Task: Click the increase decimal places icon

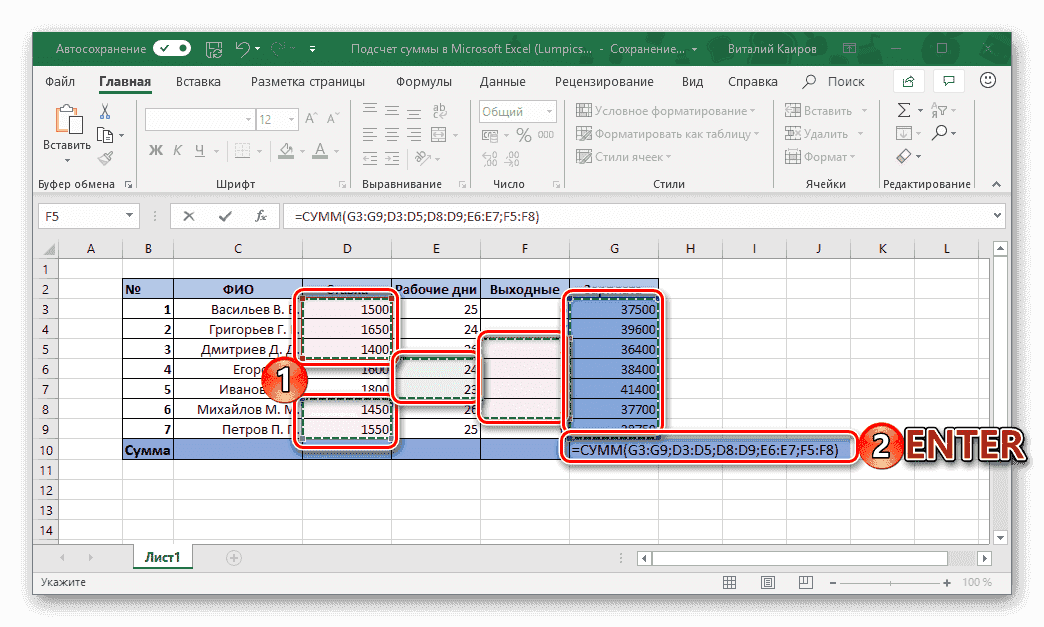Action: coord(489,156)
